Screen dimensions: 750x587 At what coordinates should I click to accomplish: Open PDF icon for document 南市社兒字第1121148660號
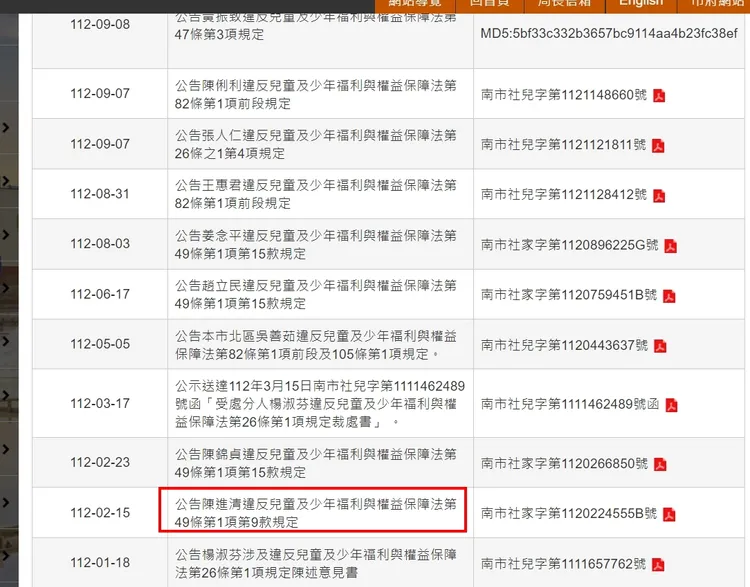[x=659, y=95]
